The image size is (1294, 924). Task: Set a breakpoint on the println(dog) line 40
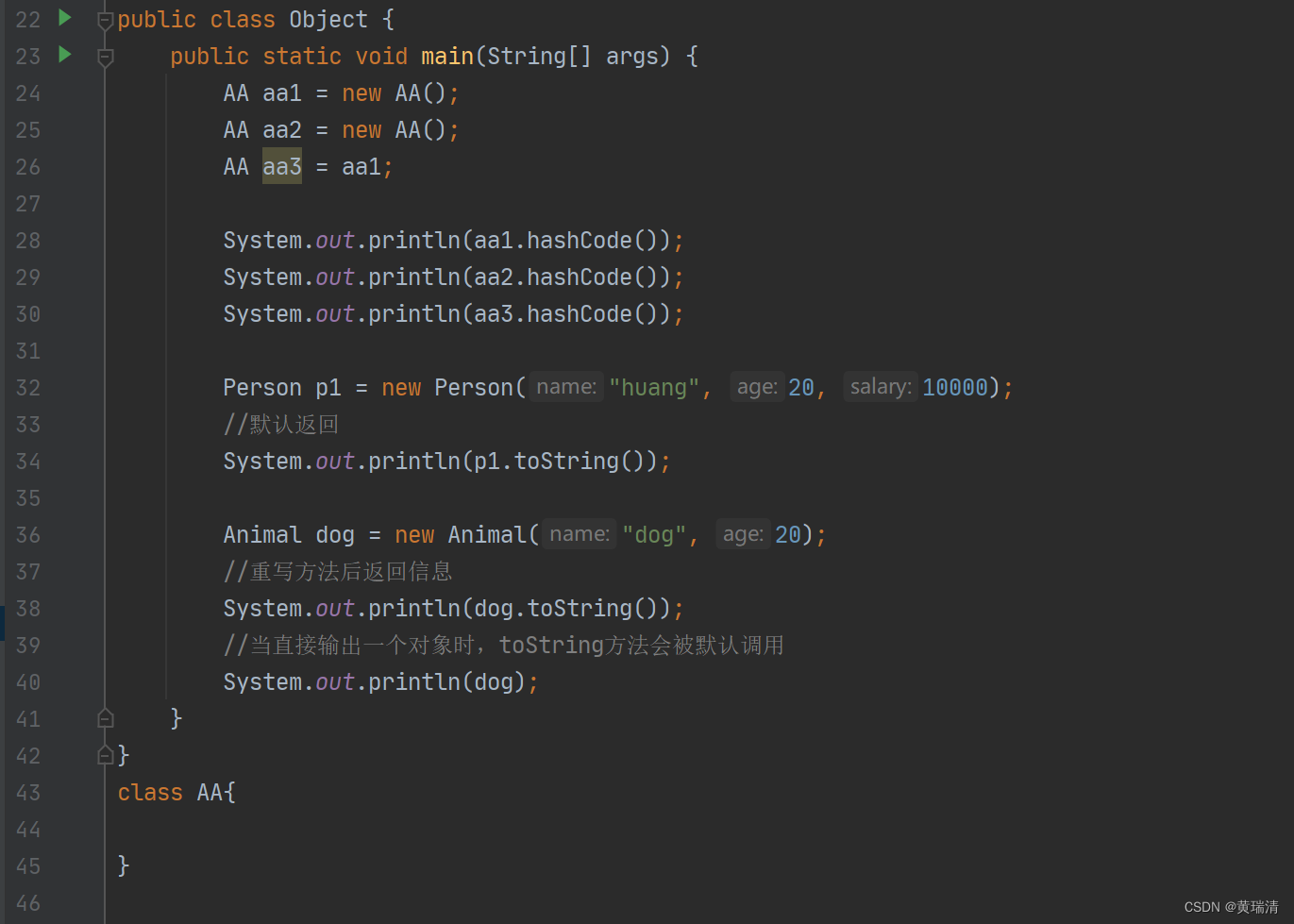85,681
